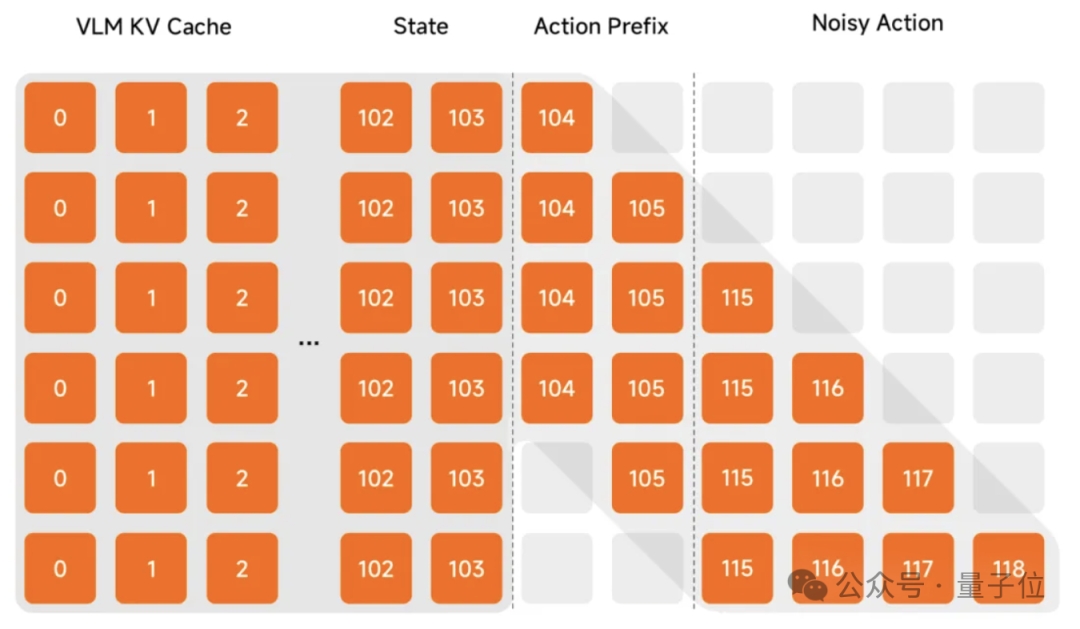Click the 104 tile in the top row
This screenshot has height=629, width=1080.
click(x=556, y=118)
